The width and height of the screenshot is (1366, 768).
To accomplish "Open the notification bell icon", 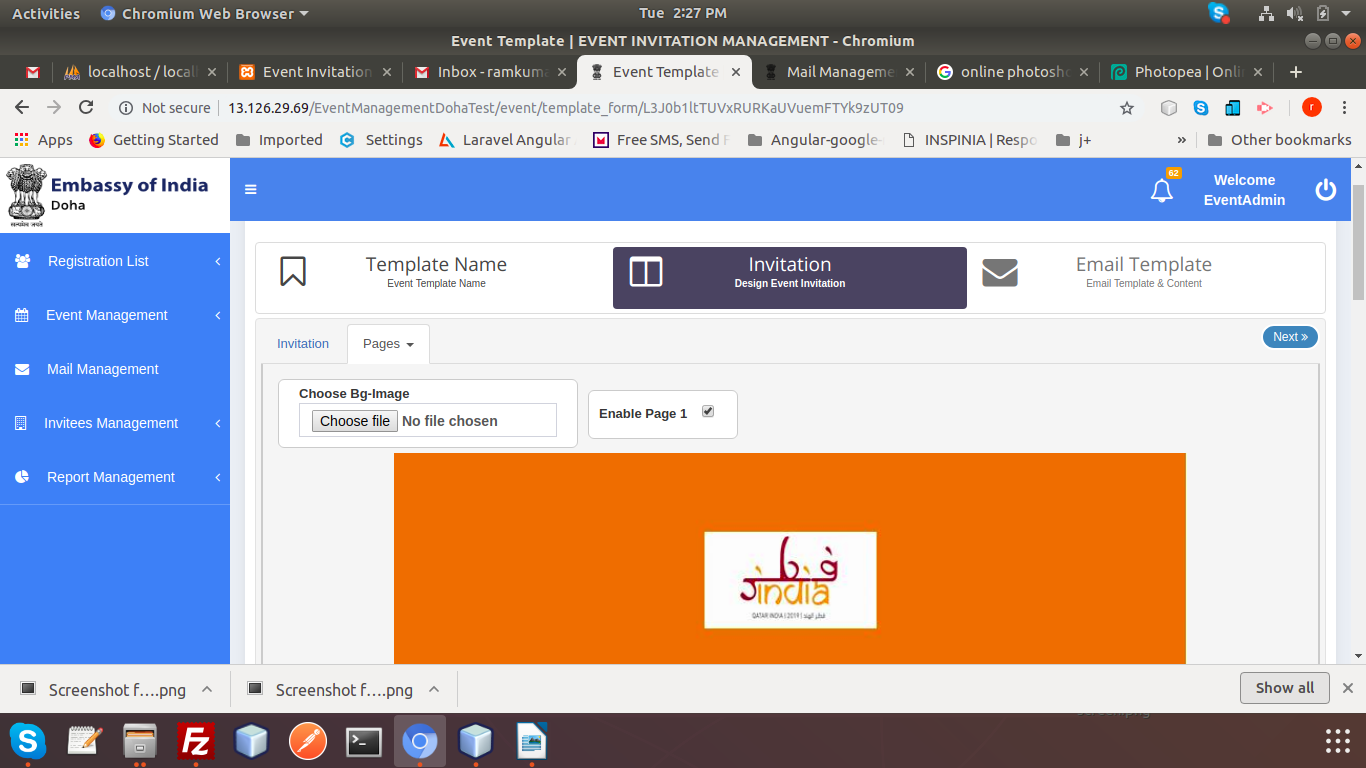I will click(1162, 190).
